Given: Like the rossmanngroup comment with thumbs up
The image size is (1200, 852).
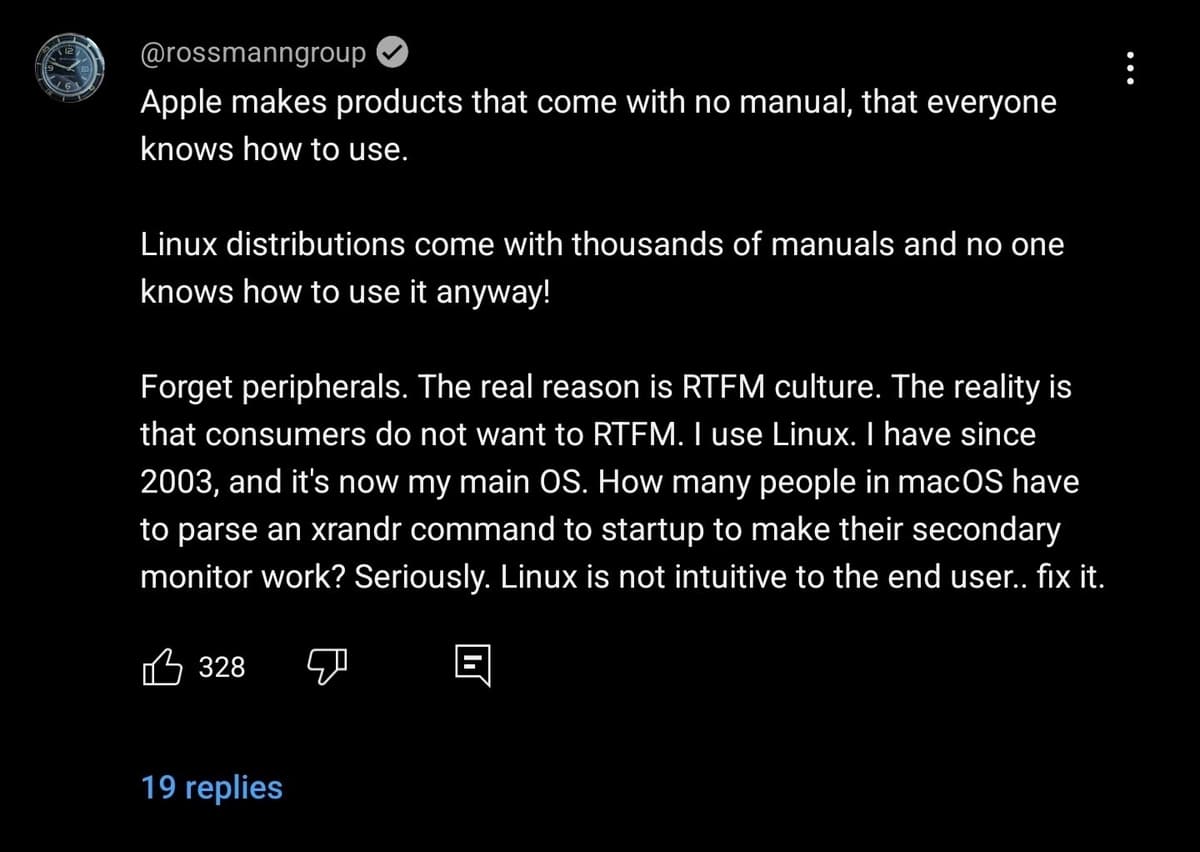Looking at the screenshot, I should (164, 667).
